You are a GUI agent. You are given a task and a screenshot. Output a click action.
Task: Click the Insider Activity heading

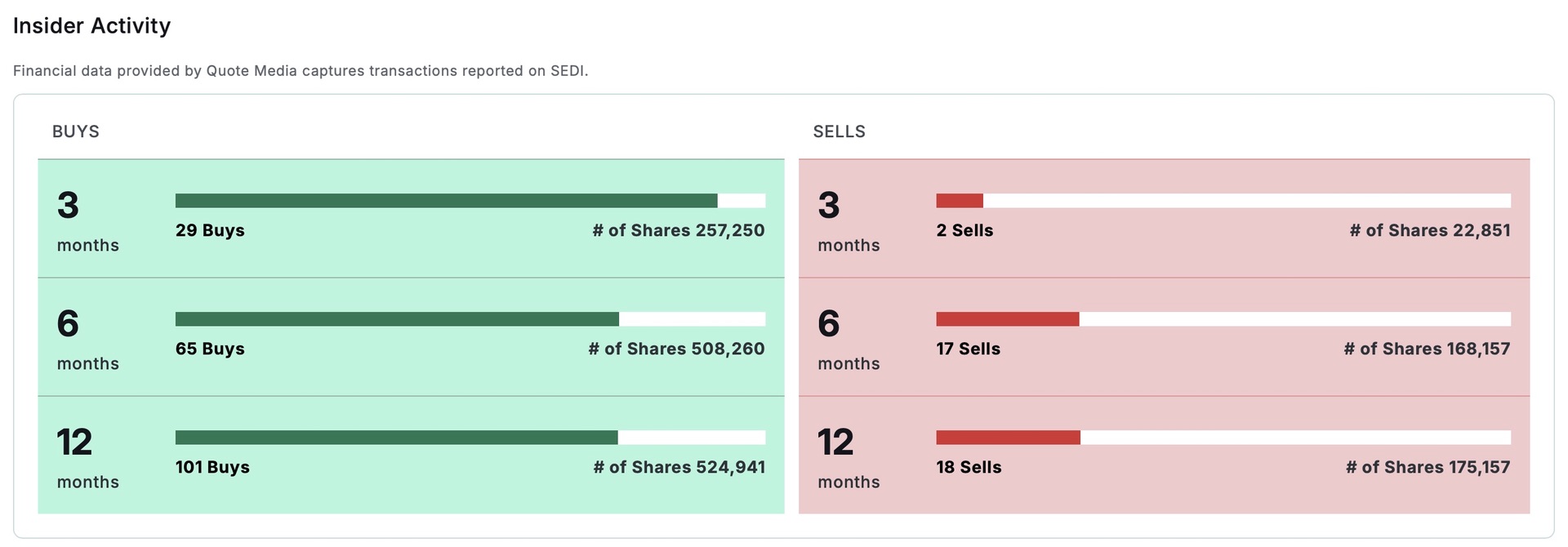[x=91, y=26]
